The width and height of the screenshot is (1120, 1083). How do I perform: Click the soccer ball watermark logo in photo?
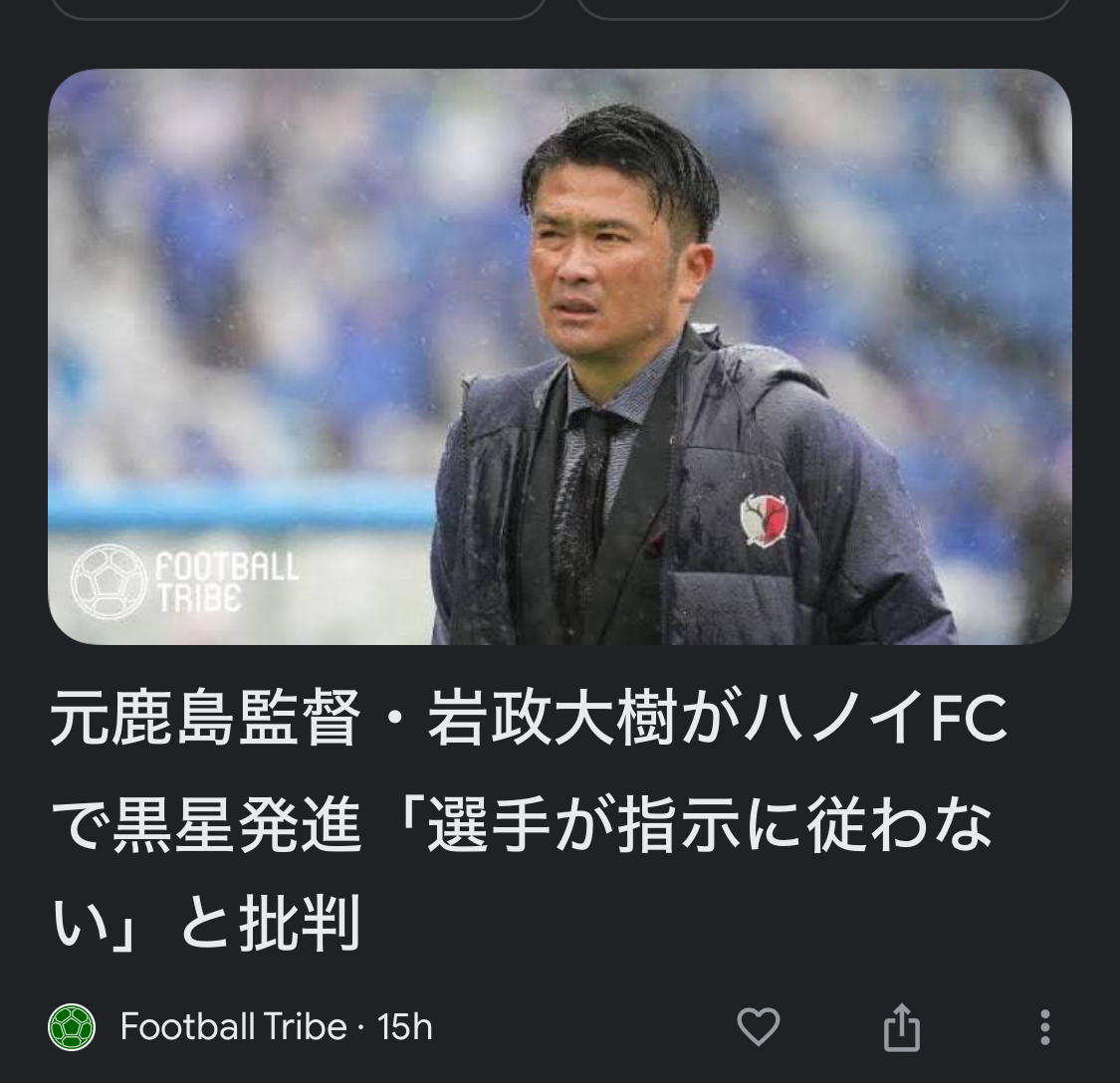109,580
